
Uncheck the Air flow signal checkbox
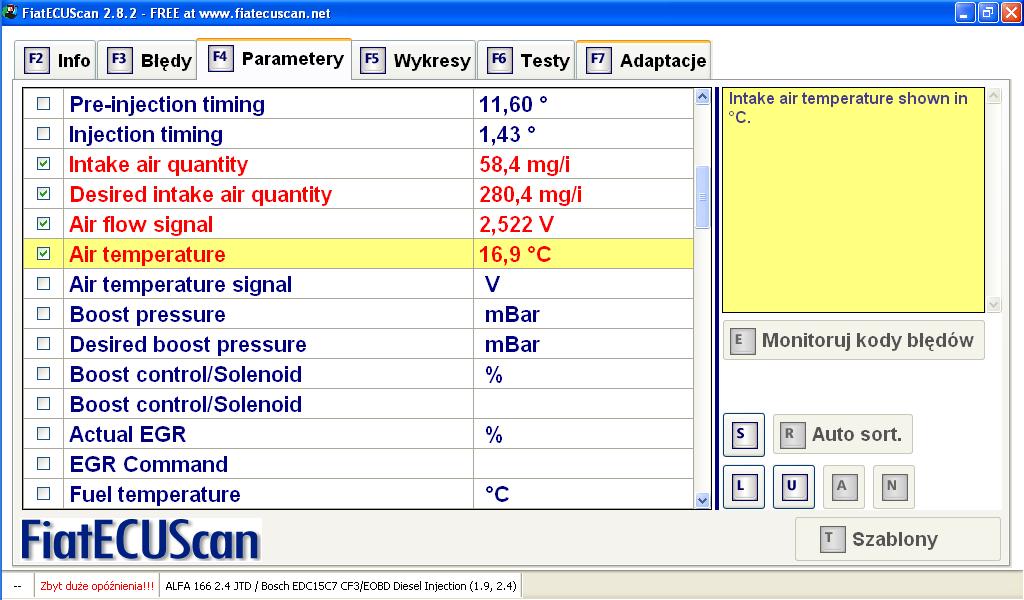(x=44, y=224)
